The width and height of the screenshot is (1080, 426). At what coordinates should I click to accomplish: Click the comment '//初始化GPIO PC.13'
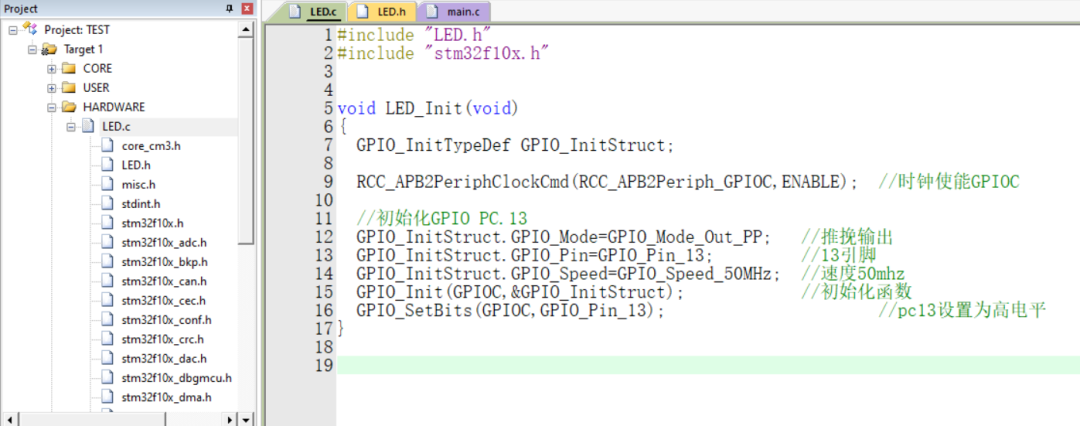pyautogui.click(x=442, y=220)
